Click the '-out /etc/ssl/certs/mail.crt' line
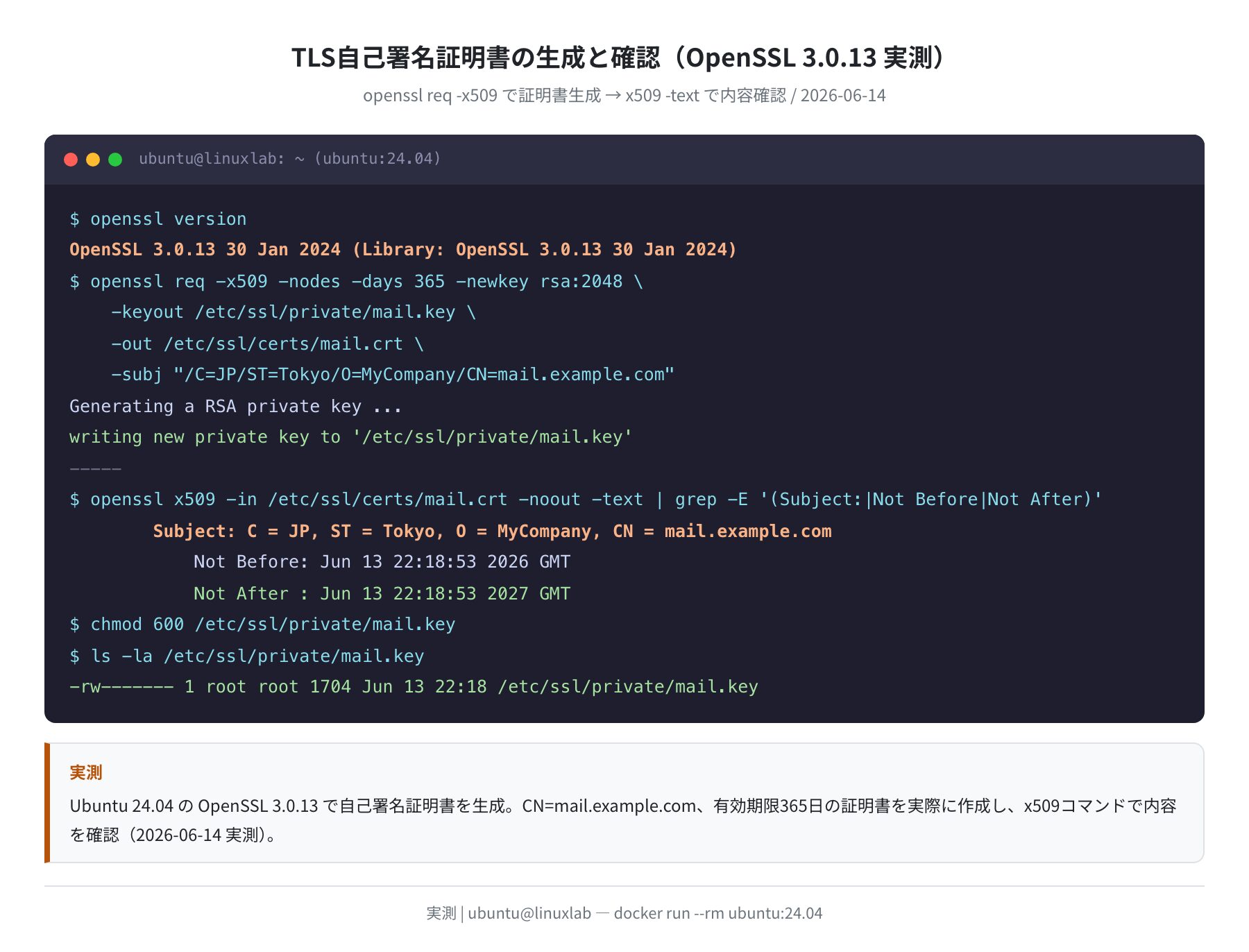The height and width of the screenshot is (952, 1249). click(x=267, y=344)
